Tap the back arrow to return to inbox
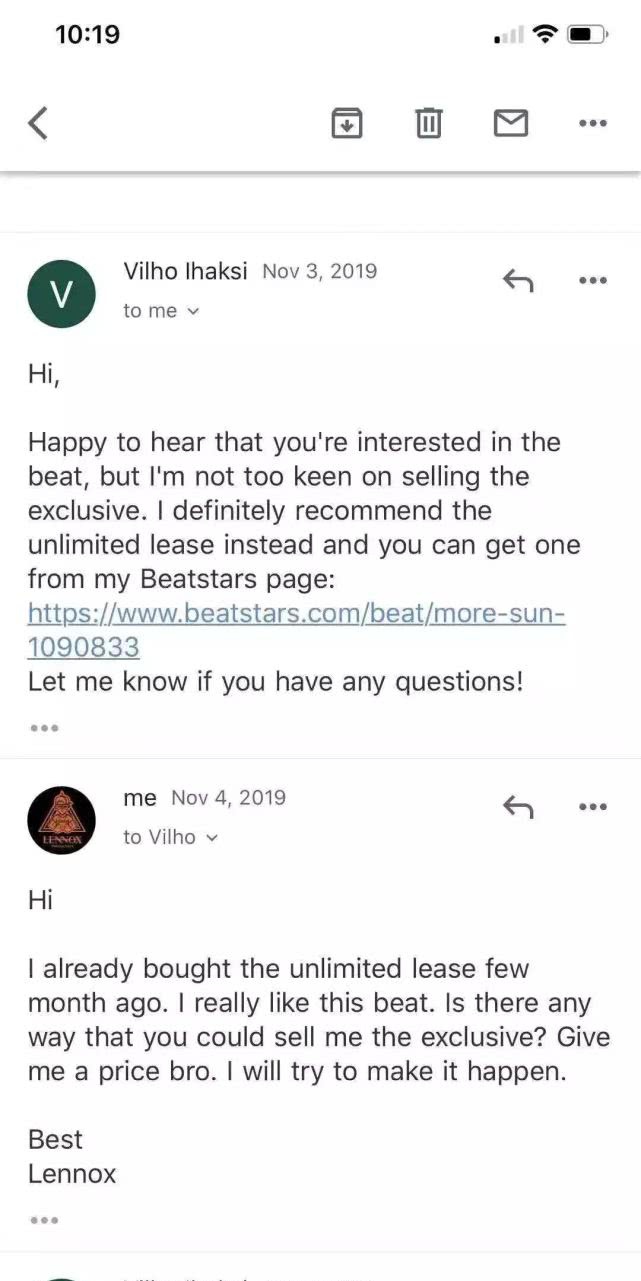 point(38,124)
